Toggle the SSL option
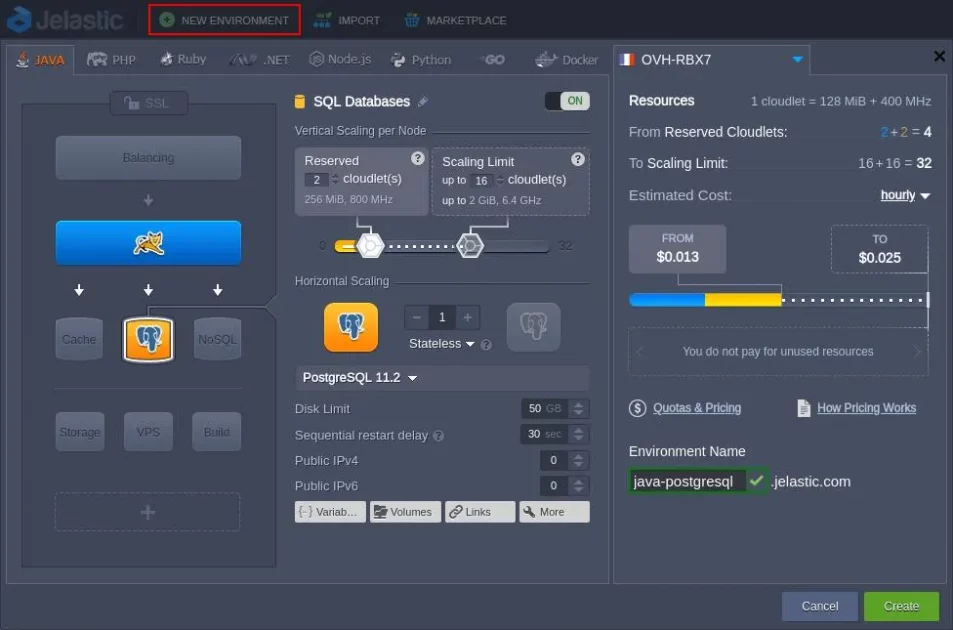 click(x=147, y=103)
